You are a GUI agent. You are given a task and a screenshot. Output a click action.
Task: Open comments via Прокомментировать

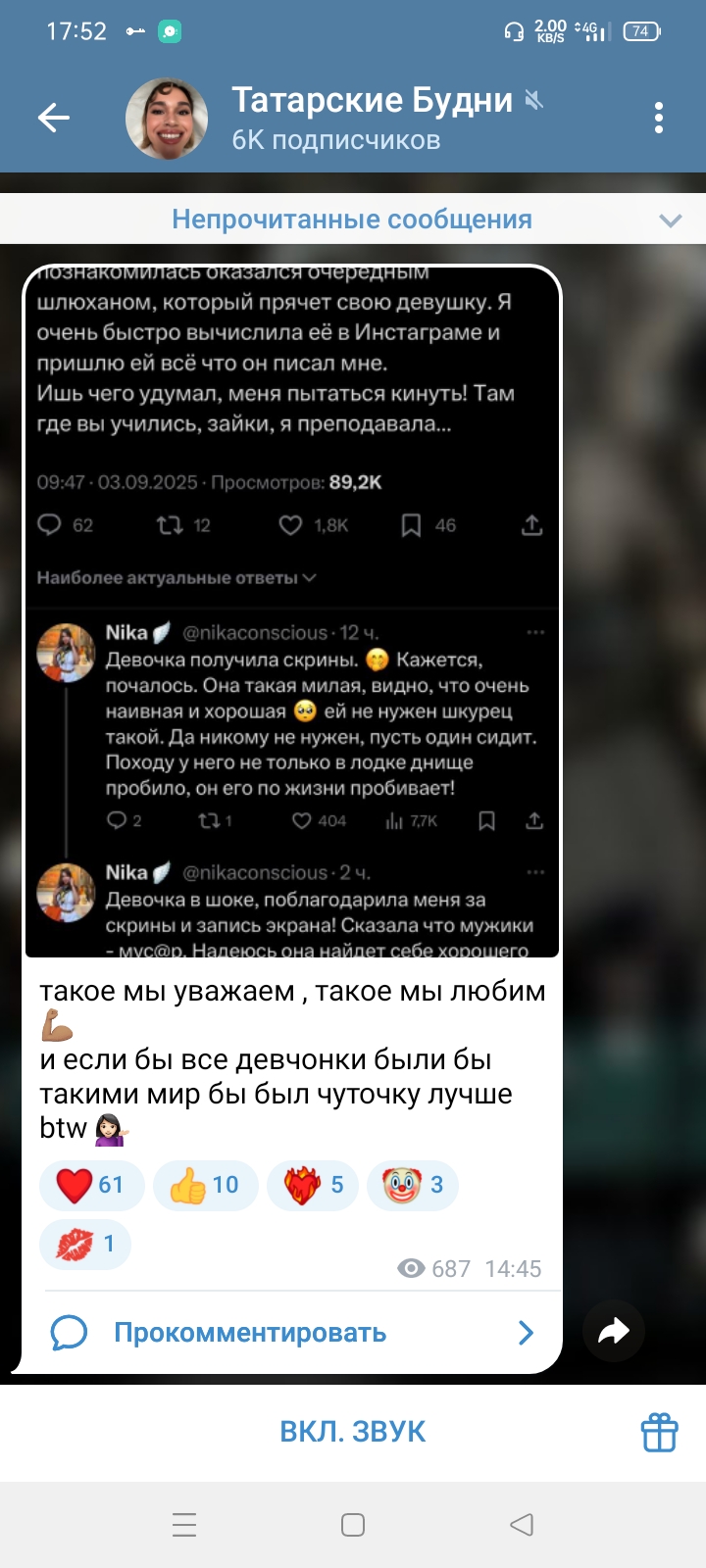point(250,1333)
